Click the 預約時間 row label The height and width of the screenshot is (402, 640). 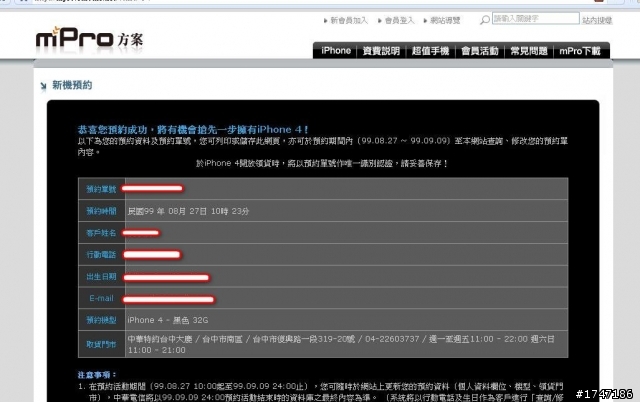(101, 211)
